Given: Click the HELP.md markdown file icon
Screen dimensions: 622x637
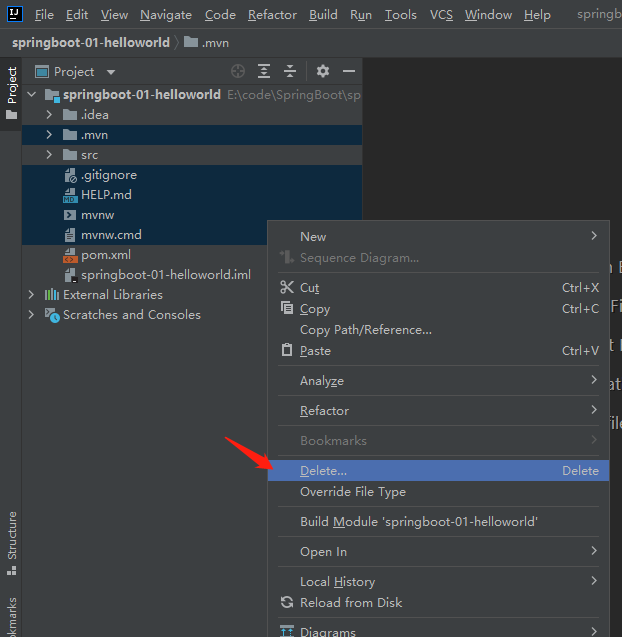Looking at the screenshot, I should 70,195.
